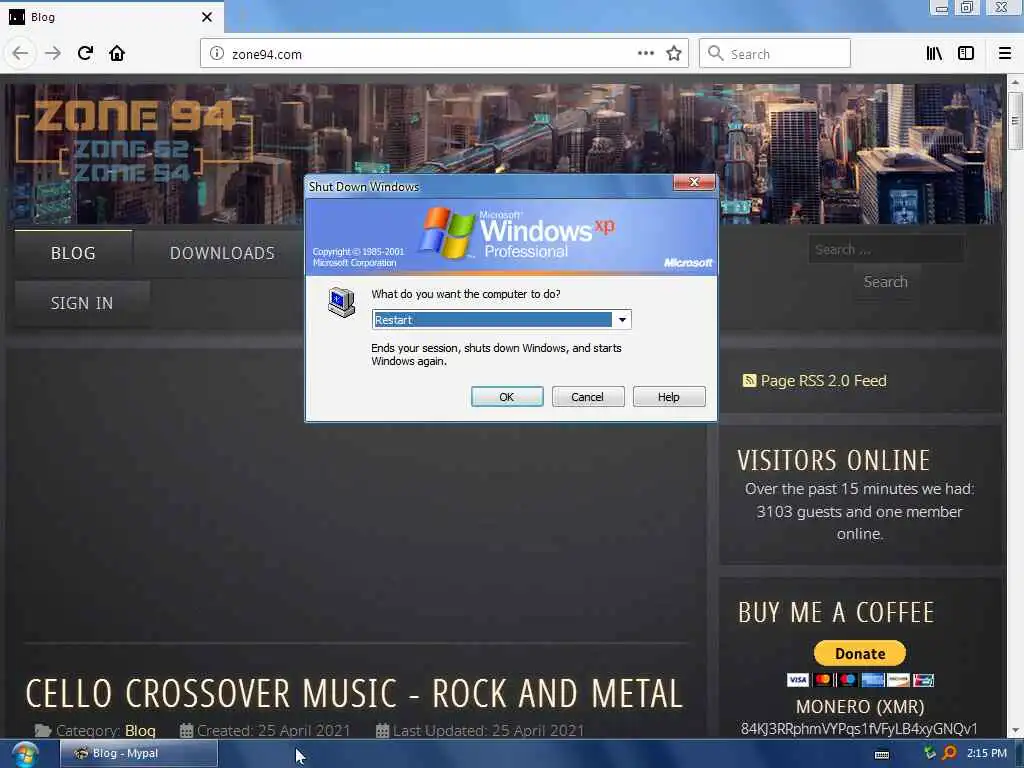Image resolution: width=1024 pixels, height=768 pixels.
Task: Click the yellow Donate button
Action: (x=859, y=653)
